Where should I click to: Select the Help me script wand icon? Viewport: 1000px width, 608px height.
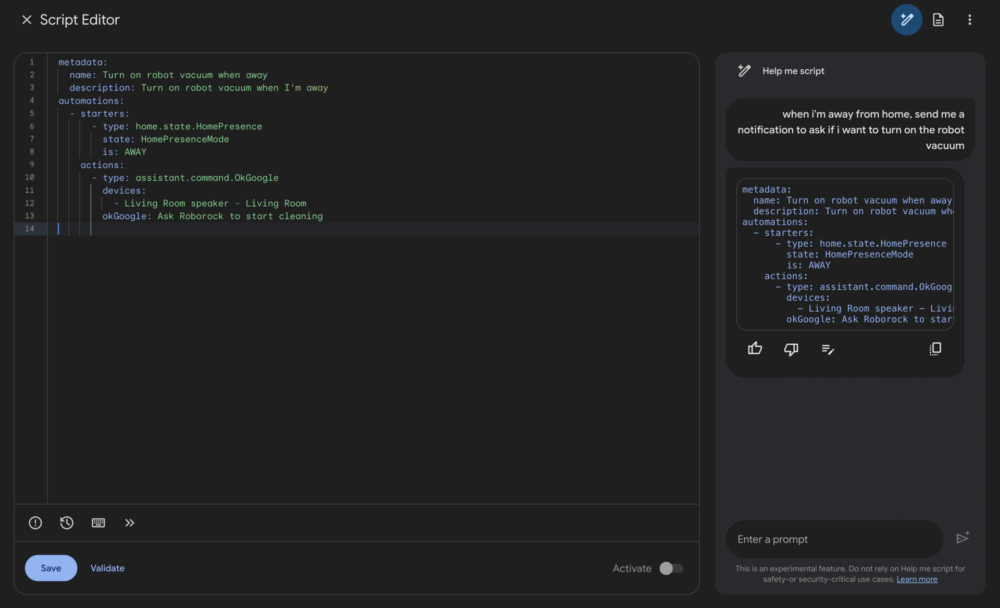point(906,19)
